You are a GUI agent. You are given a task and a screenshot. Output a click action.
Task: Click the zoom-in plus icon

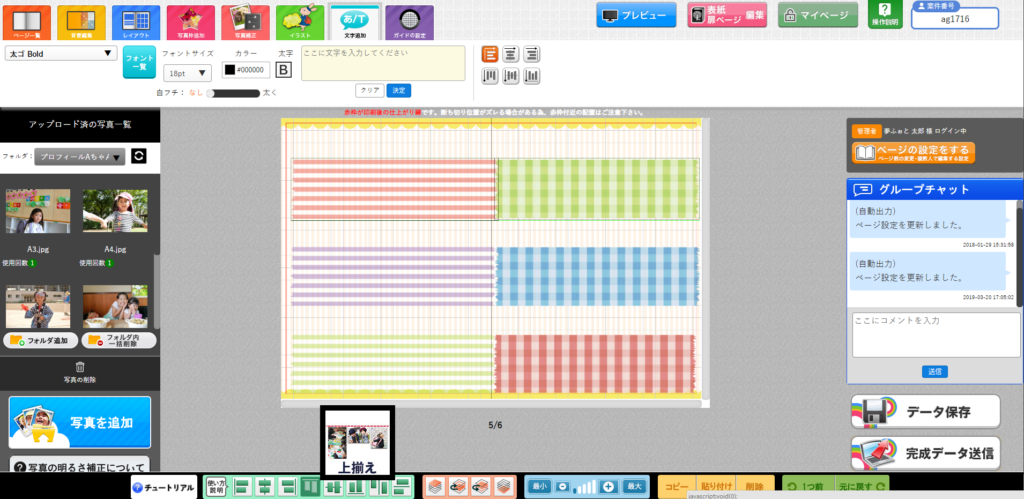608,486
